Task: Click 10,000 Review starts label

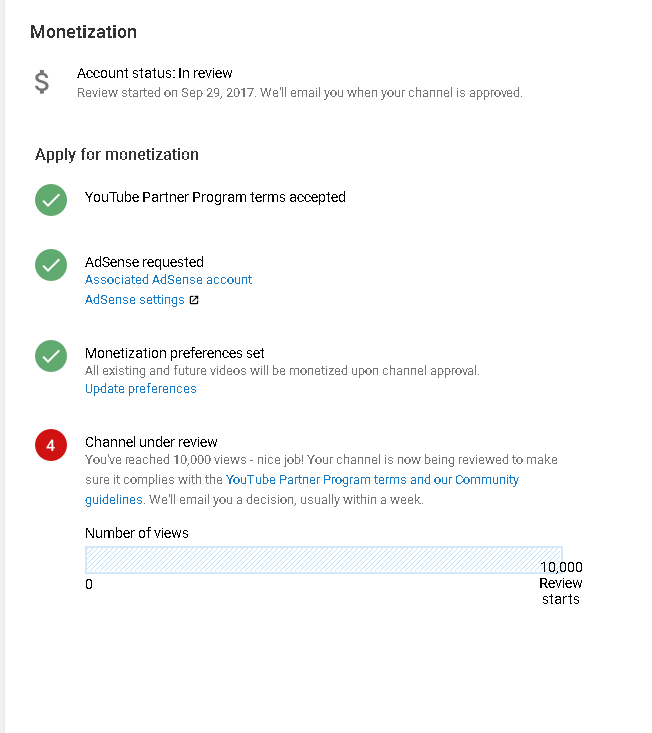Action: click(561, 583)
